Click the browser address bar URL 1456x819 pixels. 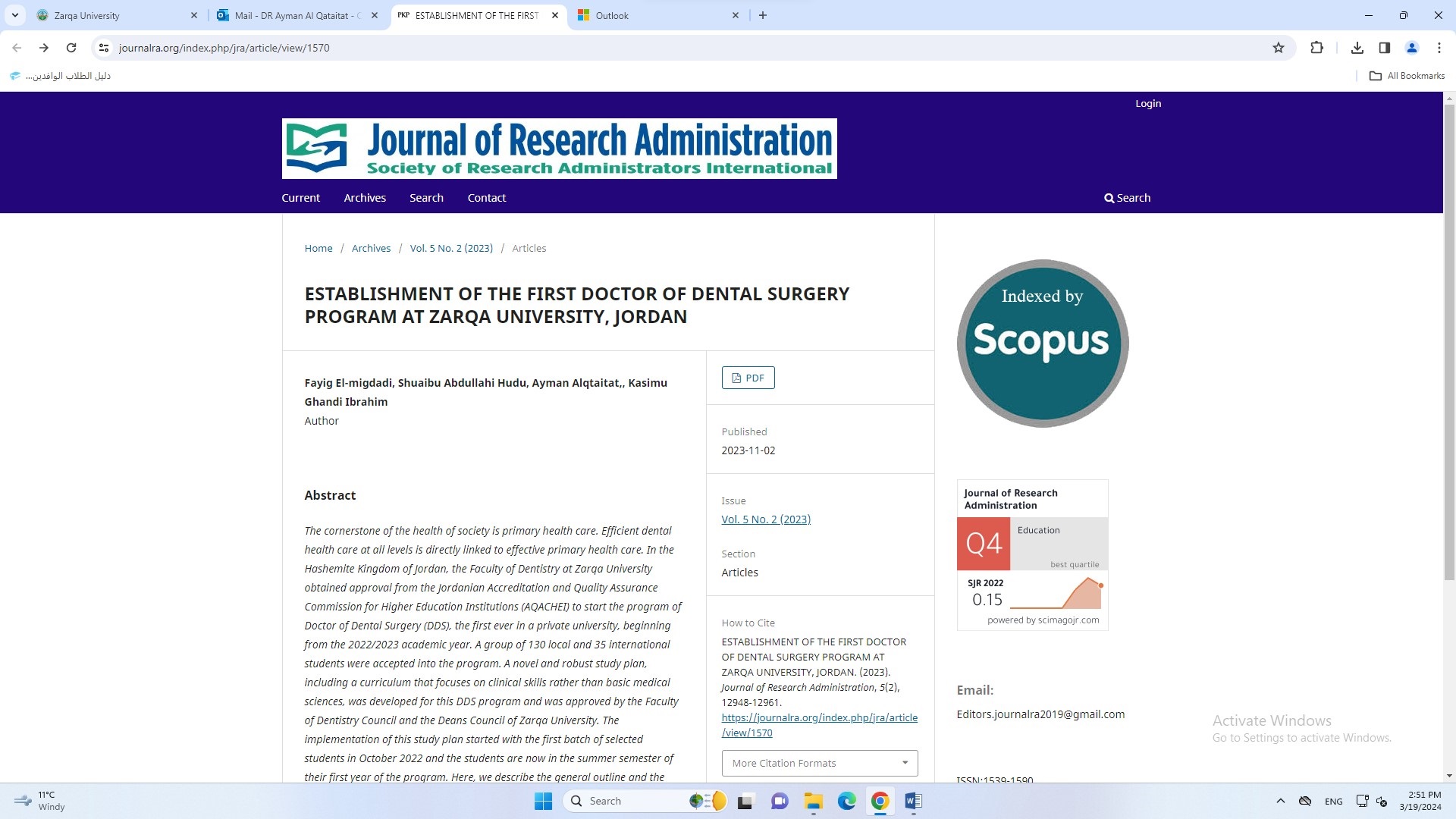pos(224,48)
